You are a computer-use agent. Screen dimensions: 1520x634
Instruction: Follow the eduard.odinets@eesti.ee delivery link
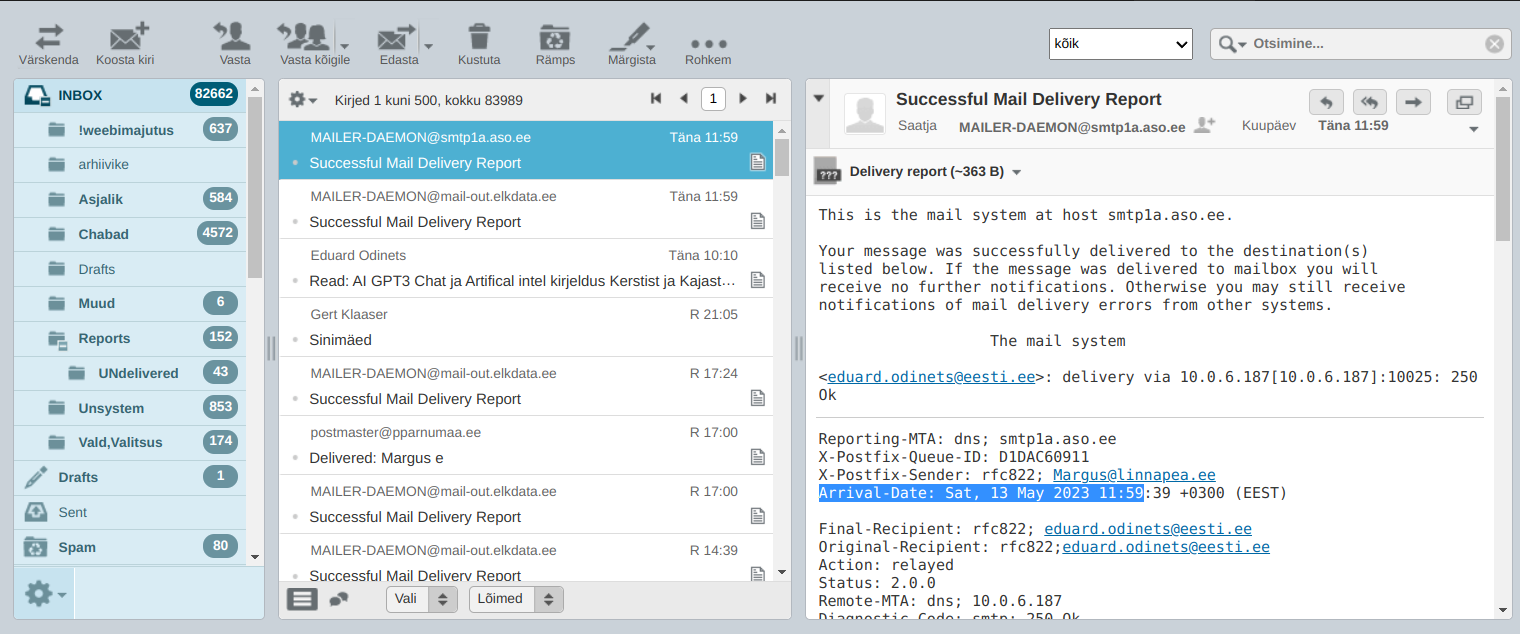(932, 377)
